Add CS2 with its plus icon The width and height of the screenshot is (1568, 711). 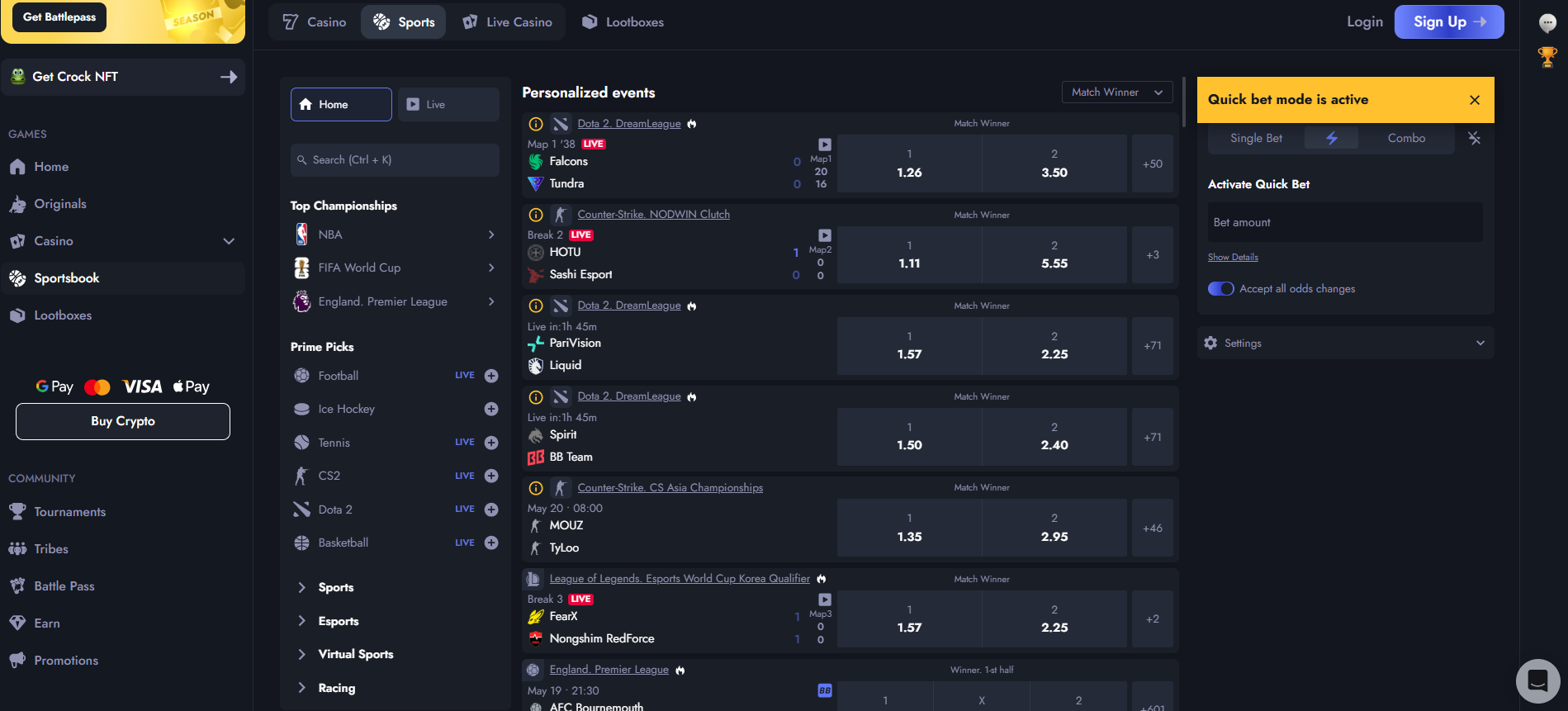tap(491, 476)
